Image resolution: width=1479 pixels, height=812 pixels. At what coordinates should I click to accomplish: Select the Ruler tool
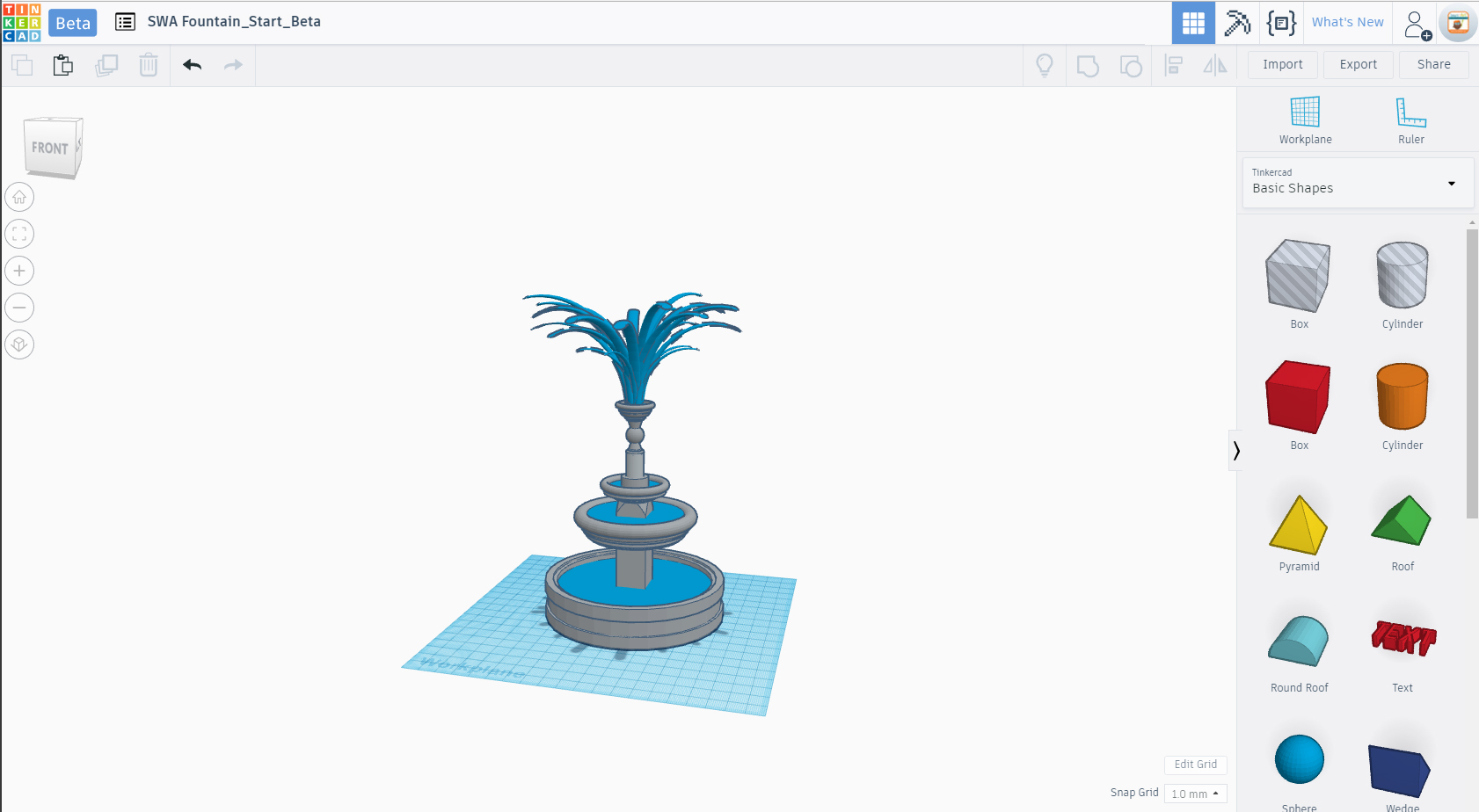[1411, 120]
